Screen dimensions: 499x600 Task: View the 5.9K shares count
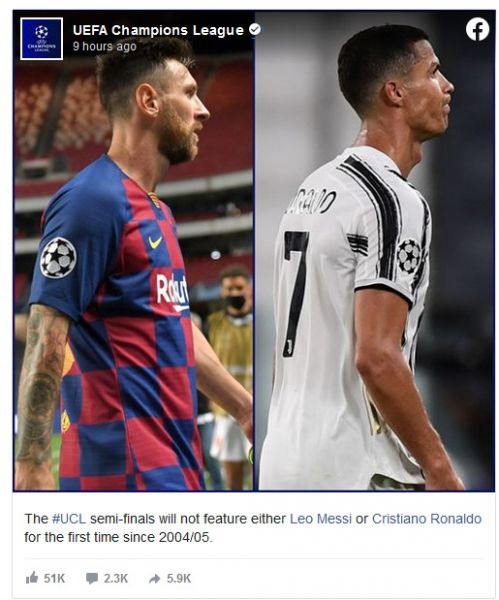[179, 578]
